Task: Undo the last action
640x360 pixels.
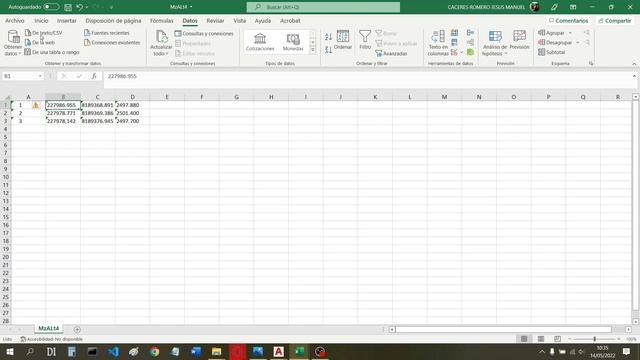Action: (x=80, y=7)
